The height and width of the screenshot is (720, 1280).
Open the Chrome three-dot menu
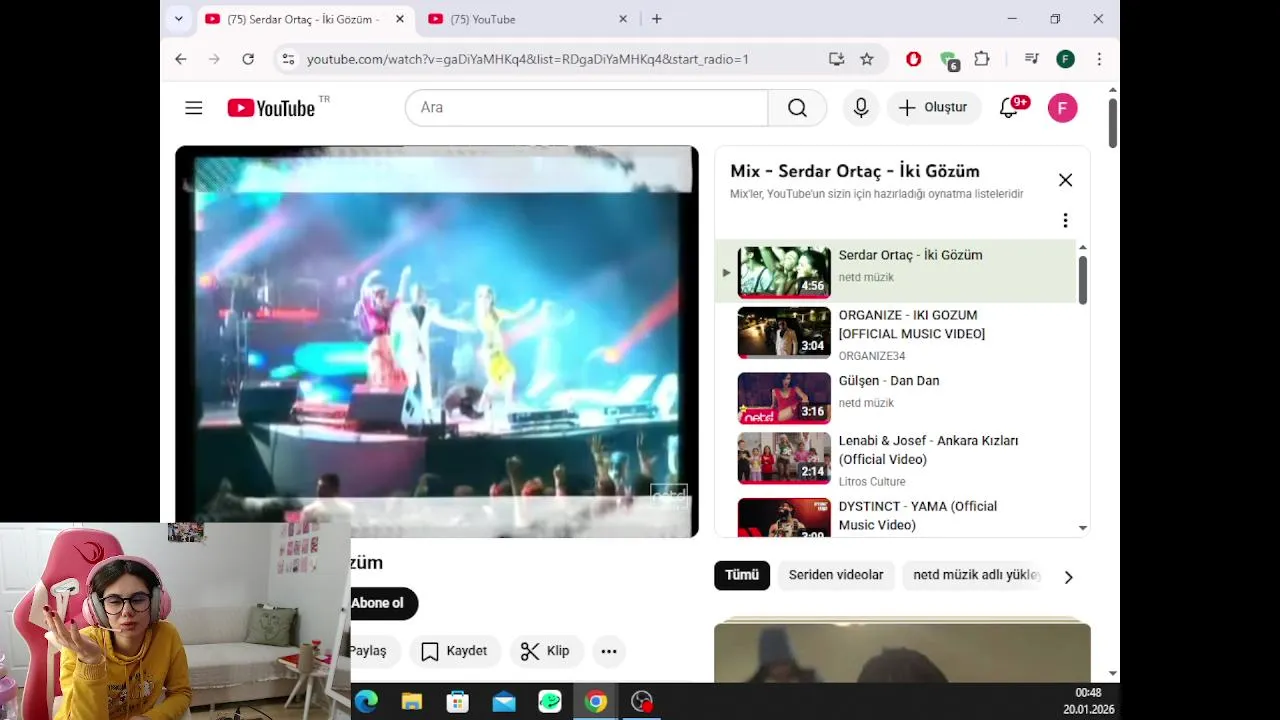click(x=1099, y=59)
